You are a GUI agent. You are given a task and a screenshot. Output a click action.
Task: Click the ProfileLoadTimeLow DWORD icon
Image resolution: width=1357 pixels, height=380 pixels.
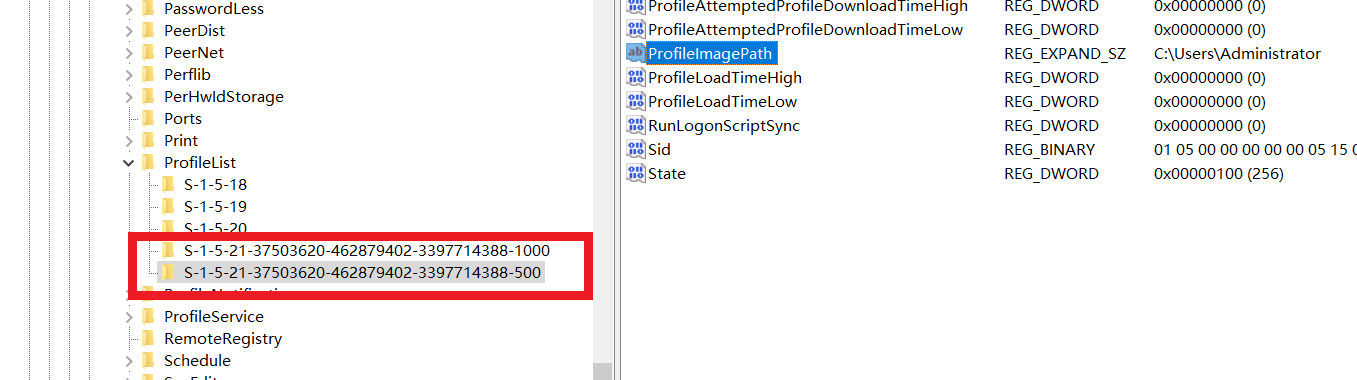coord(635,101)
